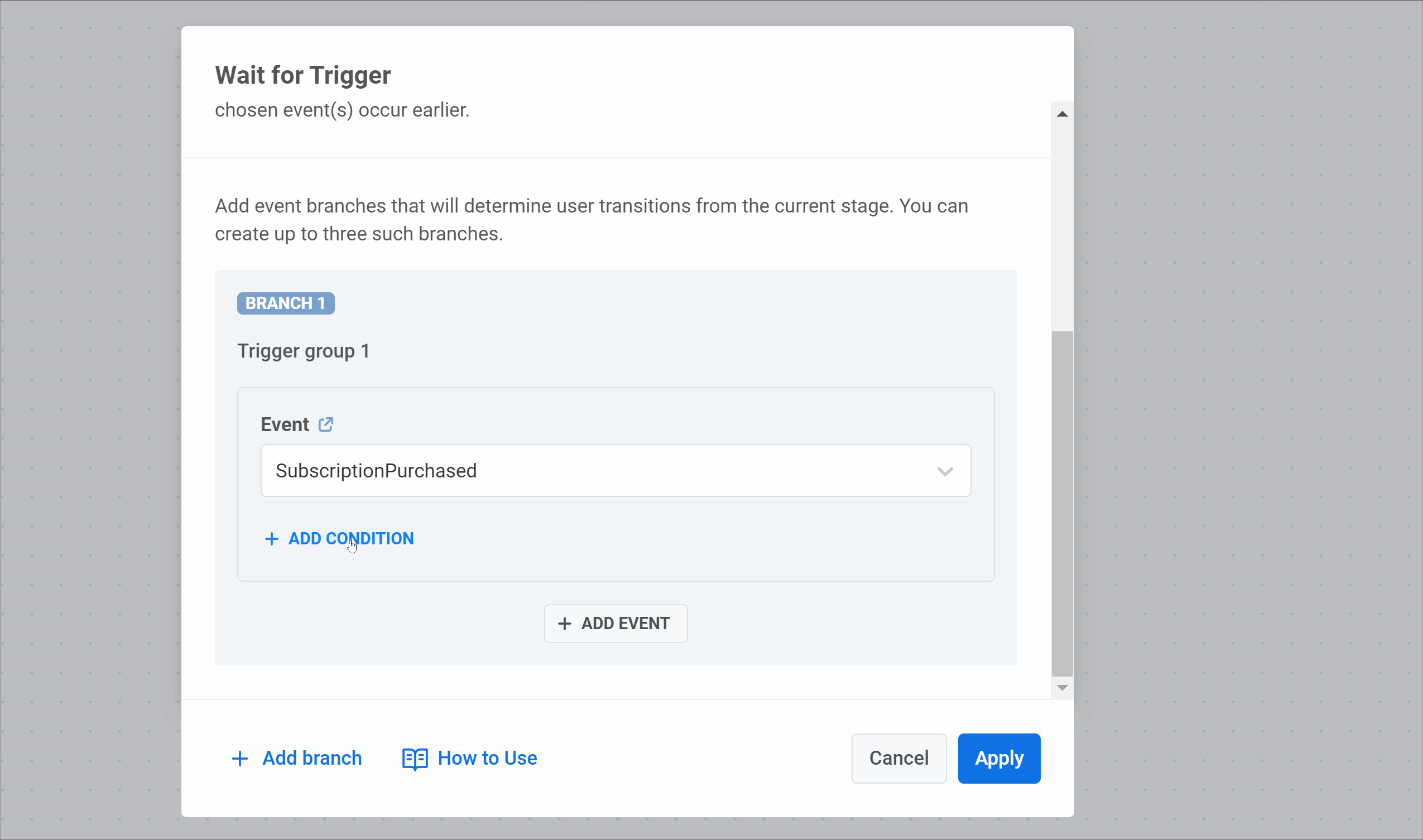Click the Wait for Trigger title
Viewport: 1423px width, 840px height.
(303, 75)
